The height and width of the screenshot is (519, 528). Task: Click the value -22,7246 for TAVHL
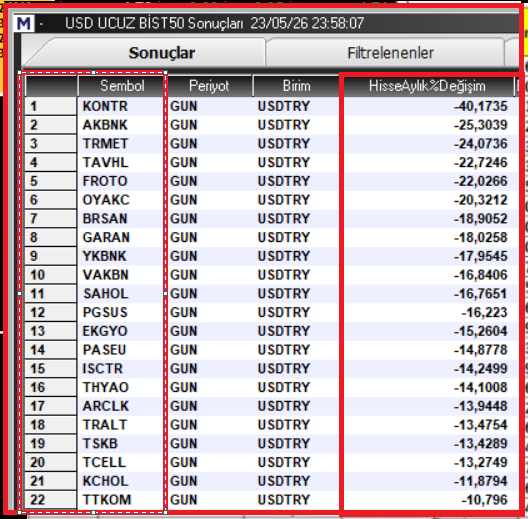(481, 163)
